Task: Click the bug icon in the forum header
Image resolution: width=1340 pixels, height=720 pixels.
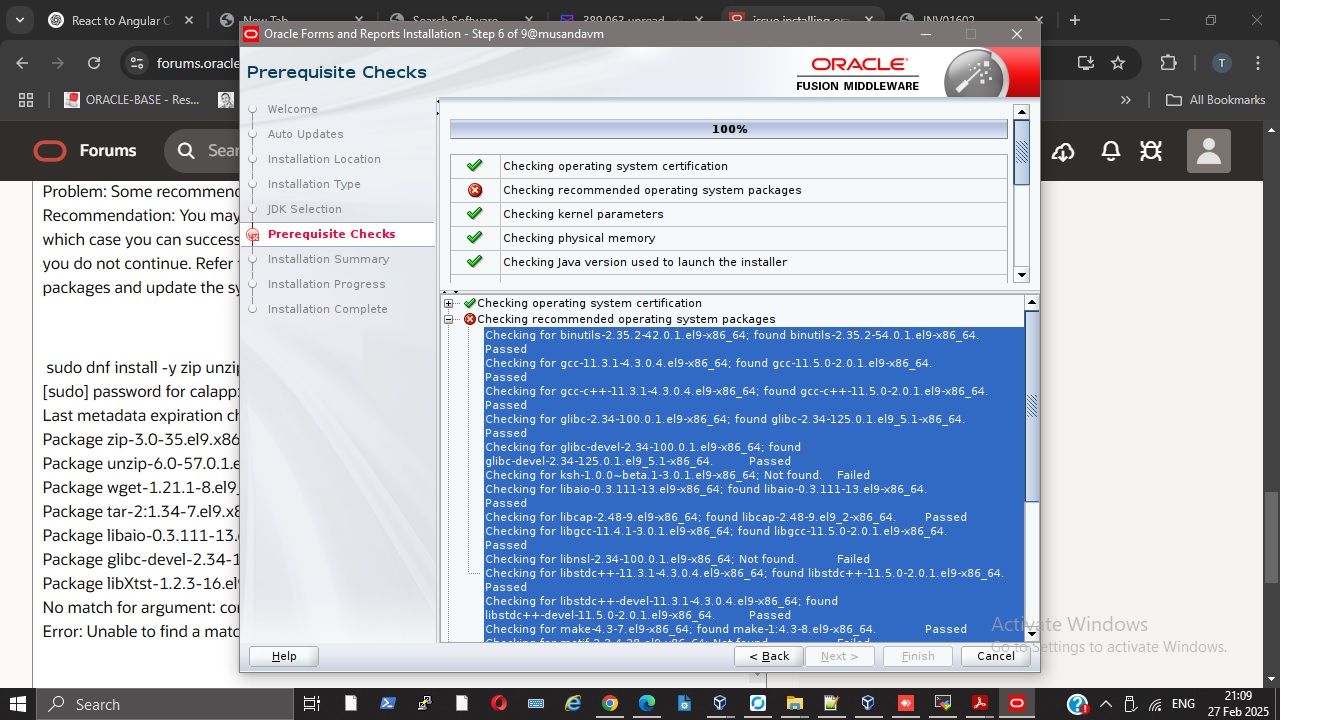Action: pos(1151,151)
